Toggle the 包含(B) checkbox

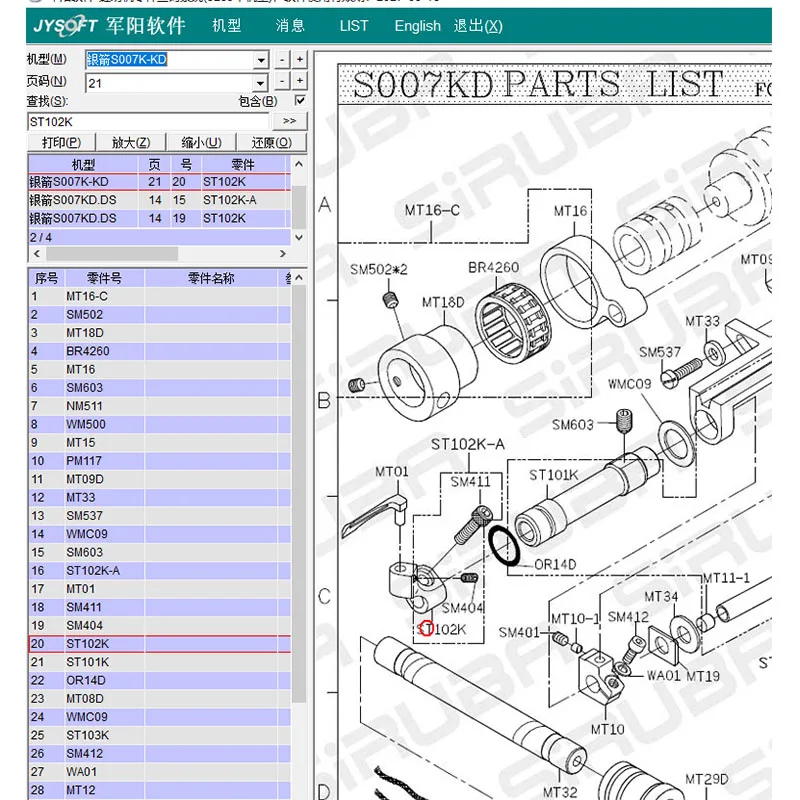click(300, 101)
